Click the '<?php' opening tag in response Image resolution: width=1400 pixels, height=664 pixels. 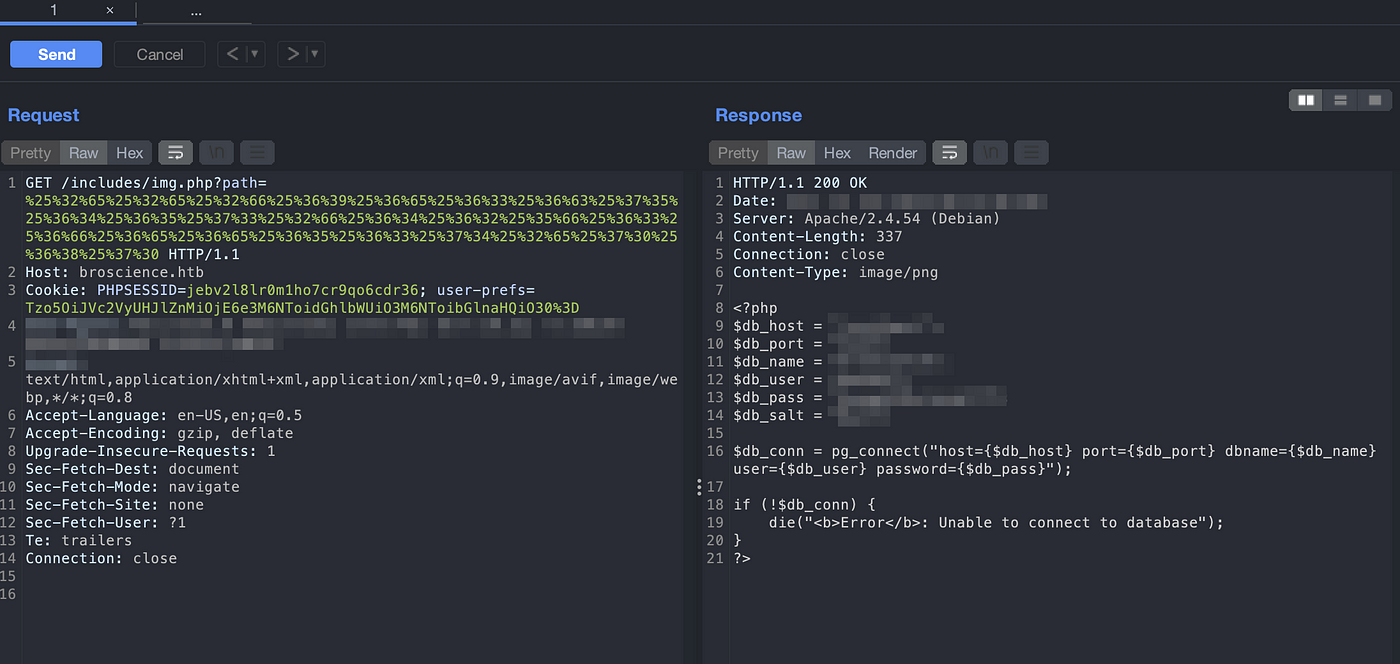[755, 308]
